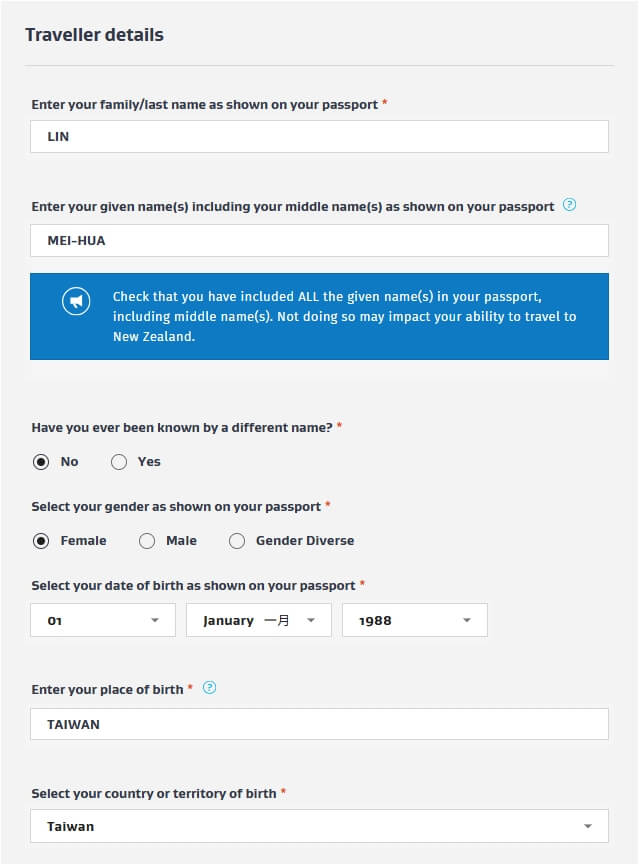This screenshot has width=639, height=864.
Task: Select Yes for different name question
Action: (x=119, y=462)
